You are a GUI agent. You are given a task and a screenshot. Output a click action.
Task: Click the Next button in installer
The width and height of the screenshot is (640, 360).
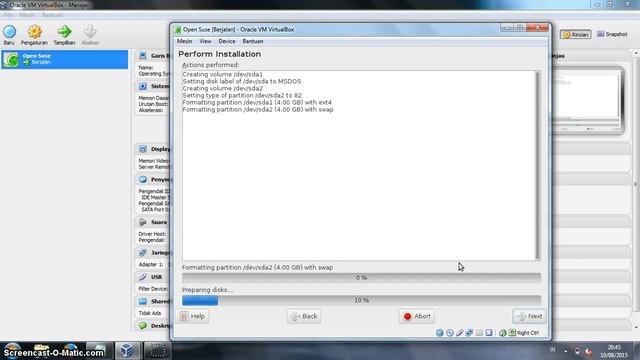[530, 316]
